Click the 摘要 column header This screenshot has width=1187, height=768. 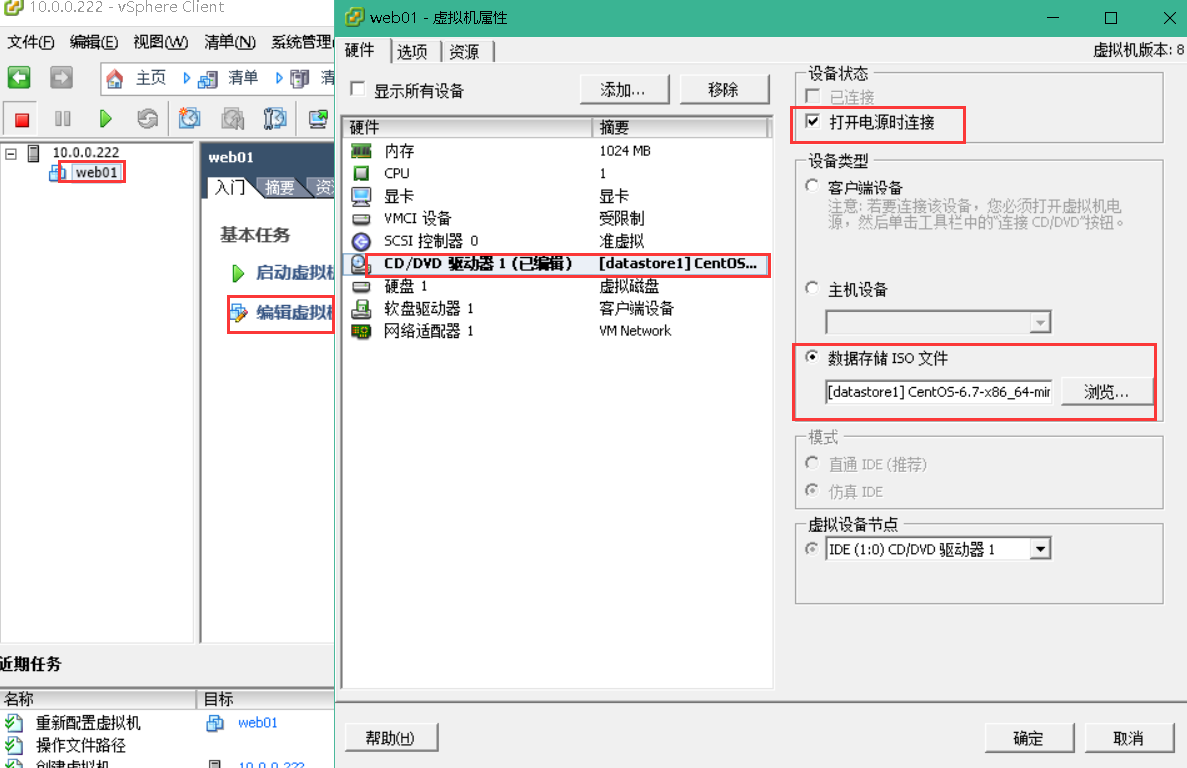679,127
